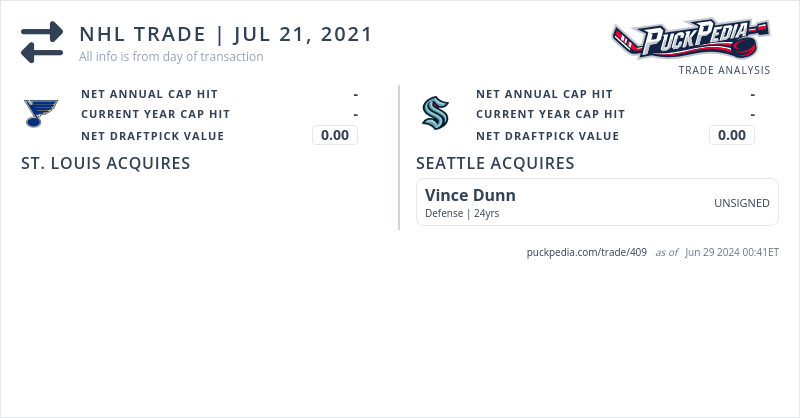Click the Trade Analysis label
The width and height of the screenshot is (800, 418).
[x=724, y=70]
